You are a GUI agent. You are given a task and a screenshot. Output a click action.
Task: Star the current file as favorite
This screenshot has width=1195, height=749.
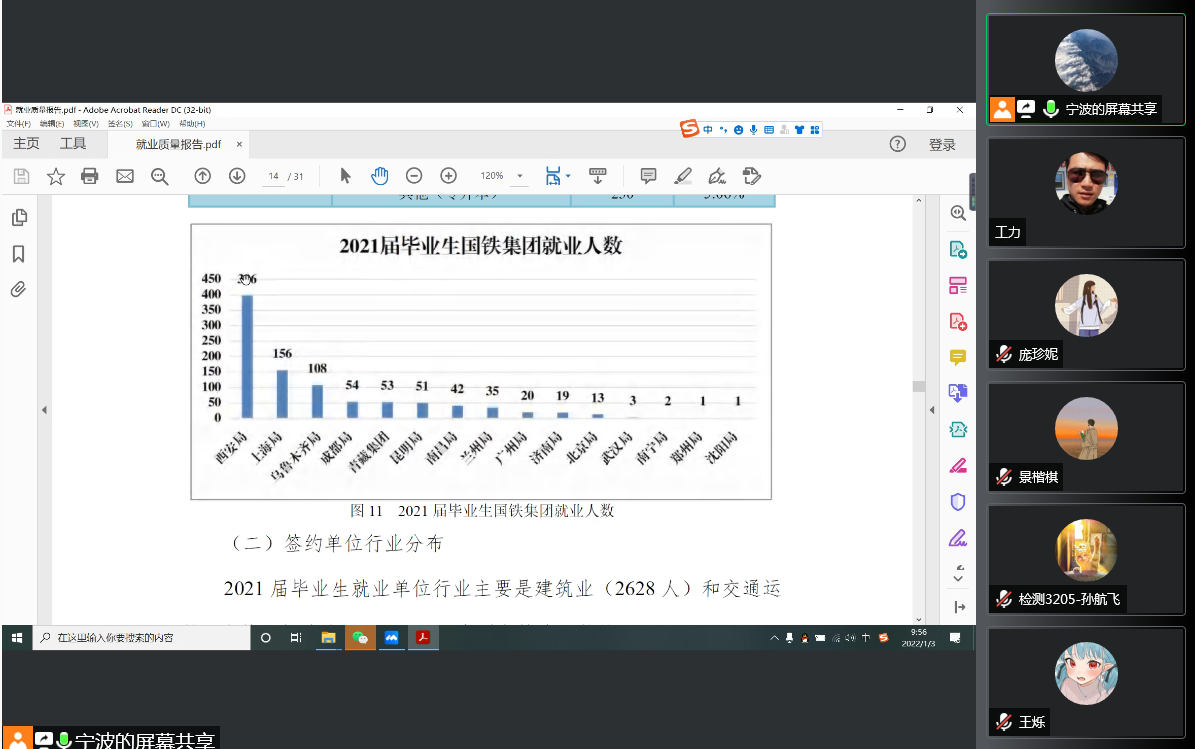click(56, 176)
